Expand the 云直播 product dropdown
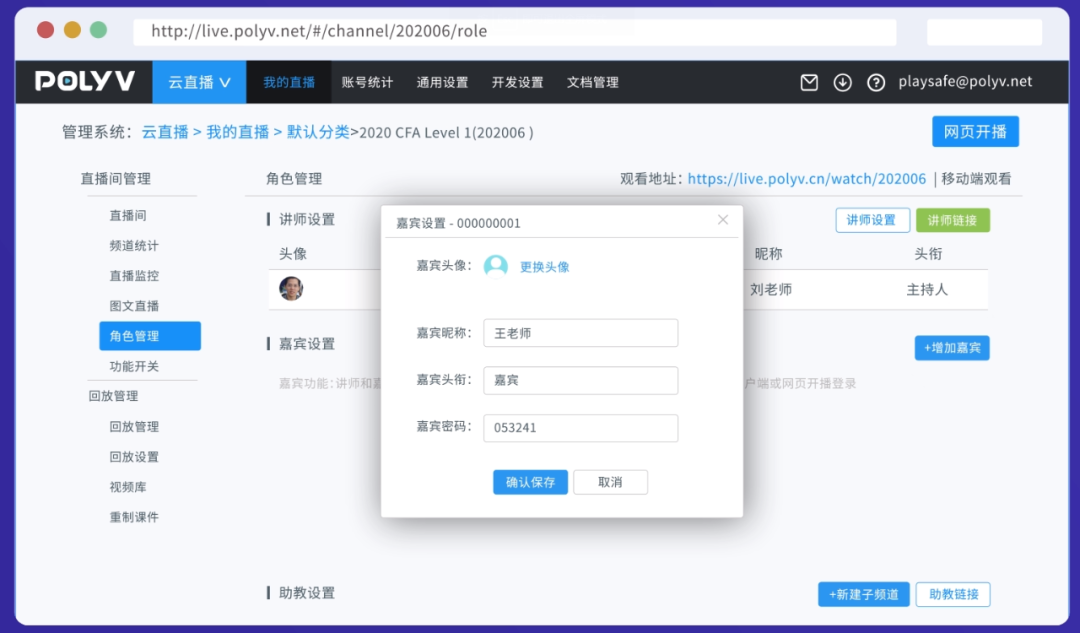The height and width of the screenshot is (633, 1080). click(199, 82)
